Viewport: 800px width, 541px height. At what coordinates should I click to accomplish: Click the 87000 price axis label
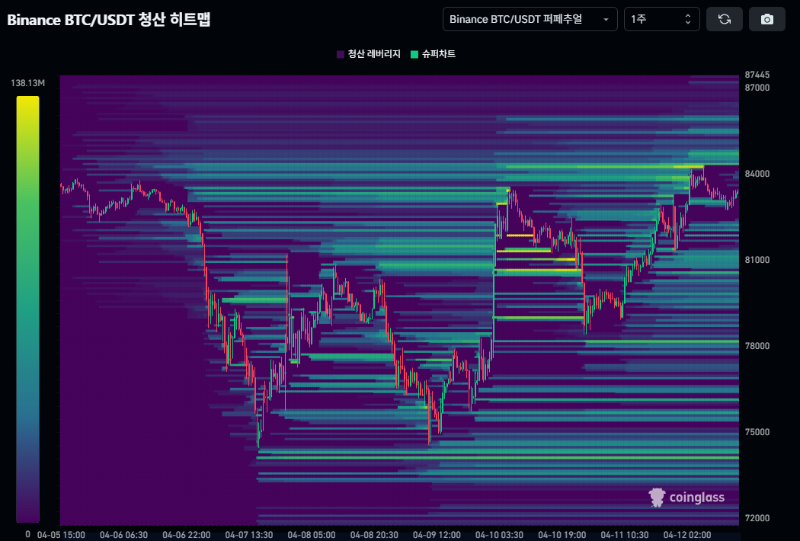(x=757, y=88)
